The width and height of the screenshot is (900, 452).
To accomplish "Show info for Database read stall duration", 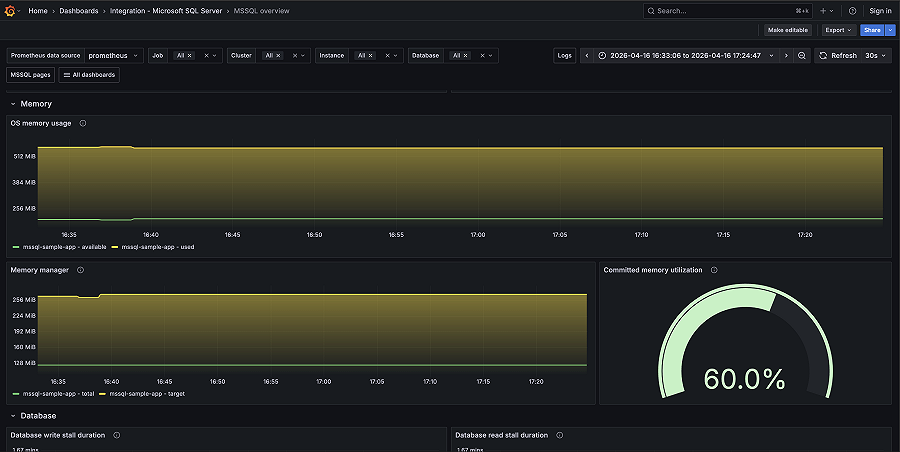I will click(560, 435).
